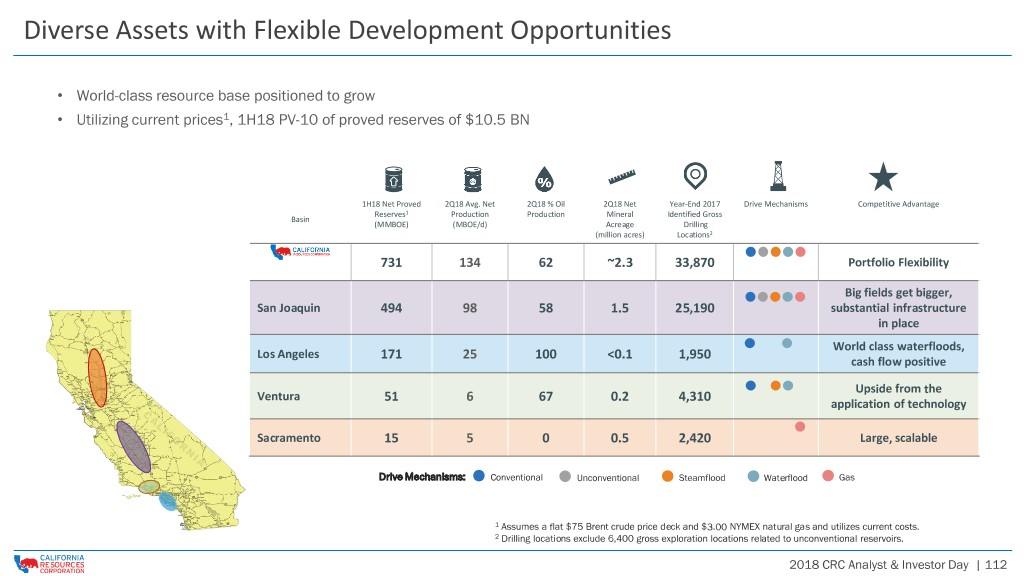Click the oil derrick Drive Mechanisms icon

pos(777,176)
